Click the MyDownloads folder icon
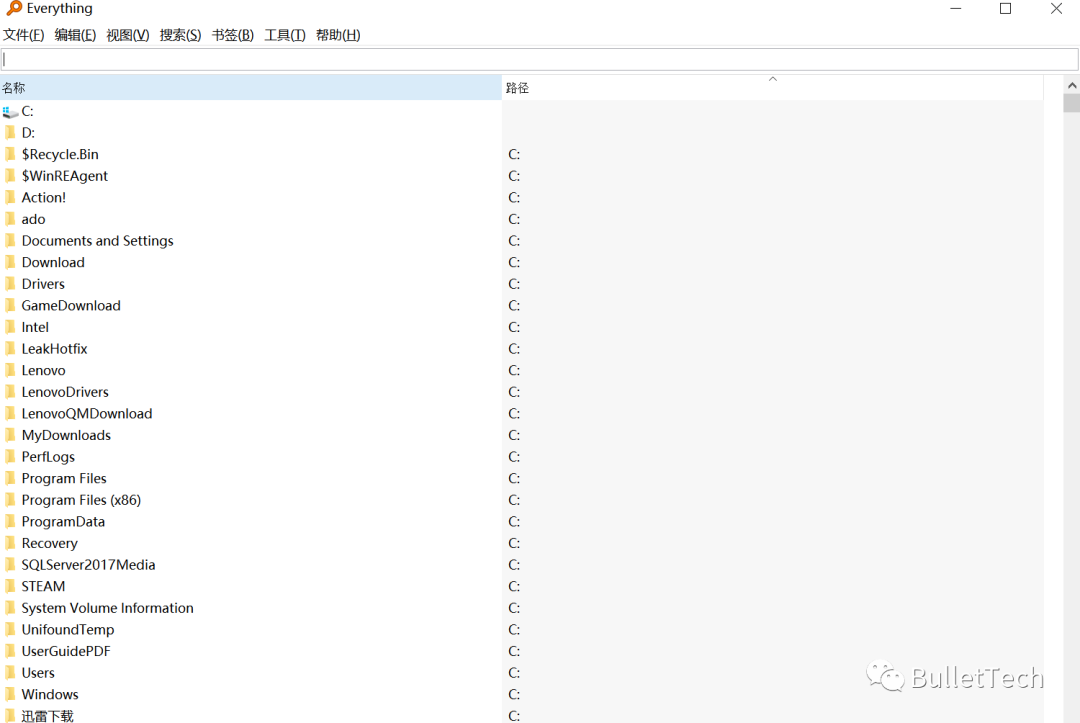Viewport: 1080px width, 723px height. click(10, 434)
